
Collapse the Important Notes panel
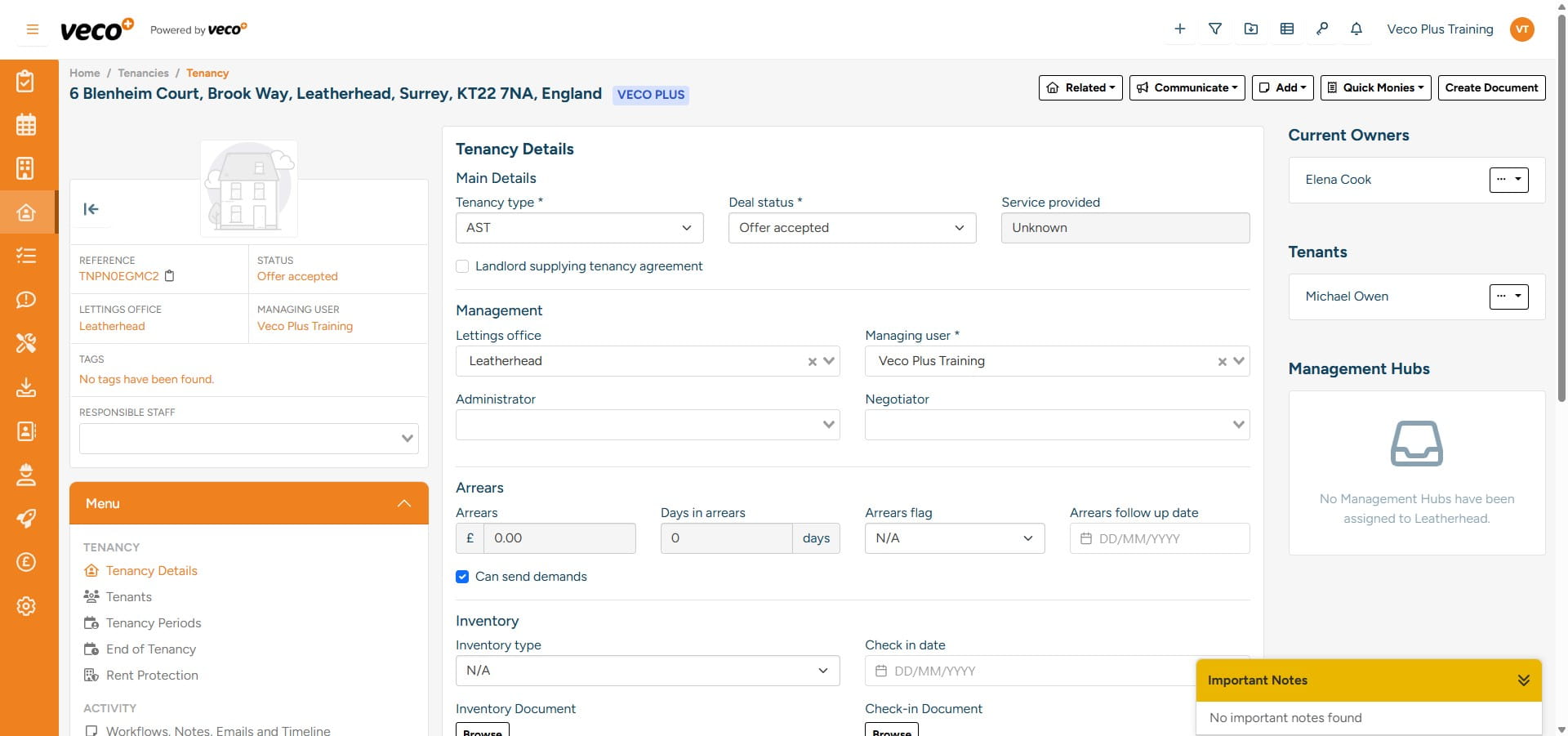pos(1522,680)
